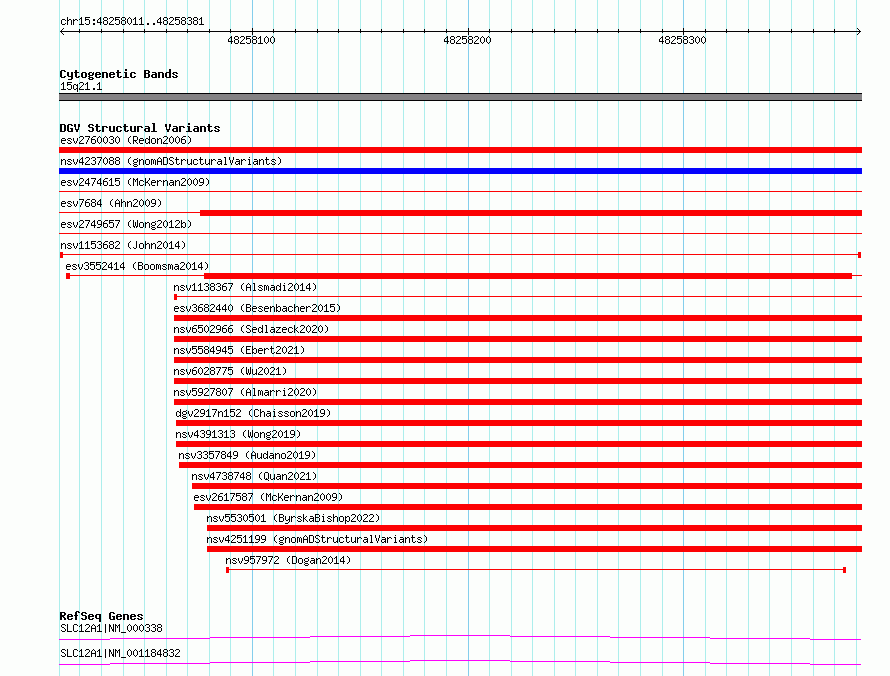Open variant esv3682440 (Besenbacher2015)

pos(257,308)
